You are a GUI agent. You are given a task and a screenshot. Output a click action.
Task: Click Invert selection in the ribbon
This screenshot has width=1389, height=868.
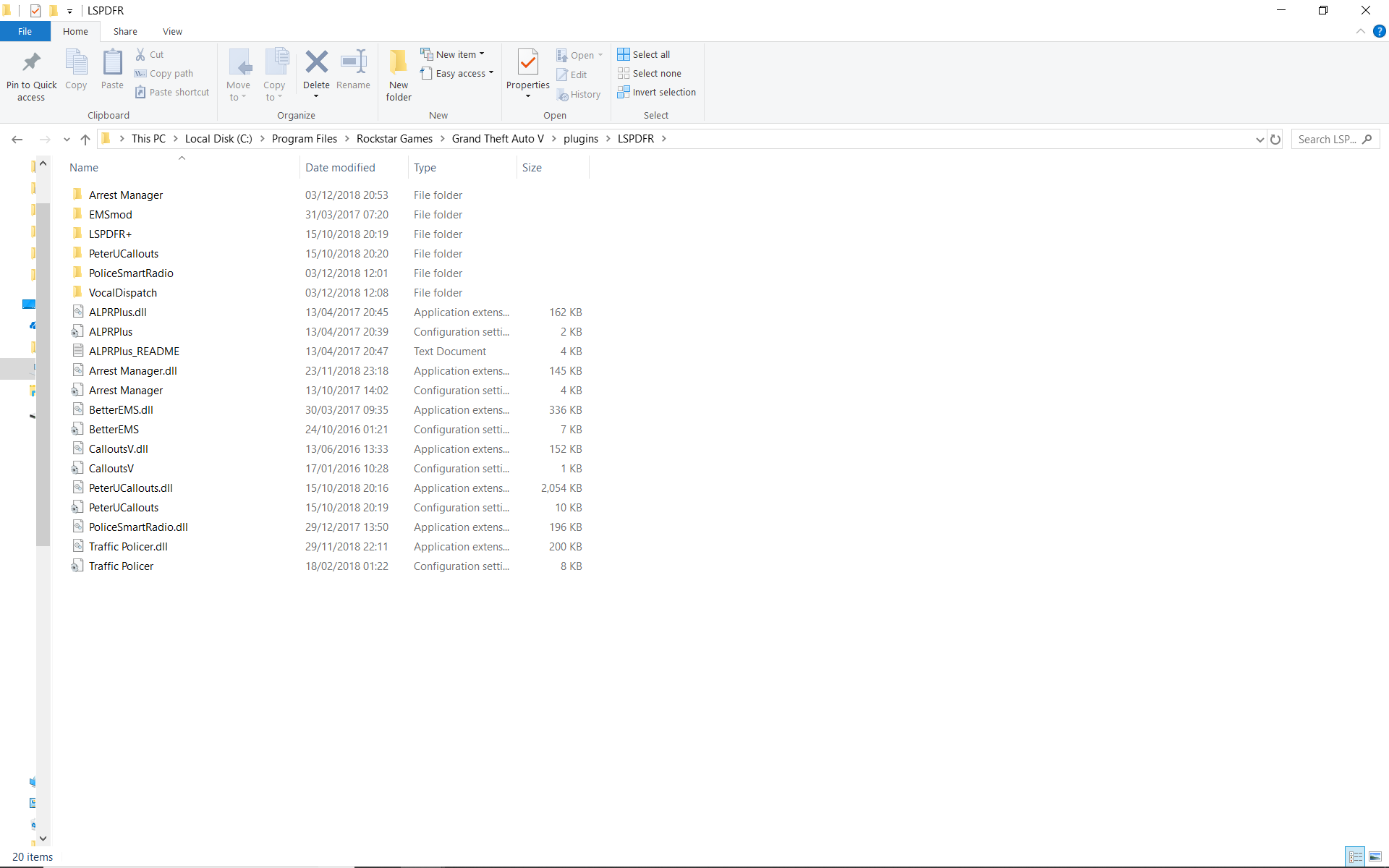[x=657, y=93]
